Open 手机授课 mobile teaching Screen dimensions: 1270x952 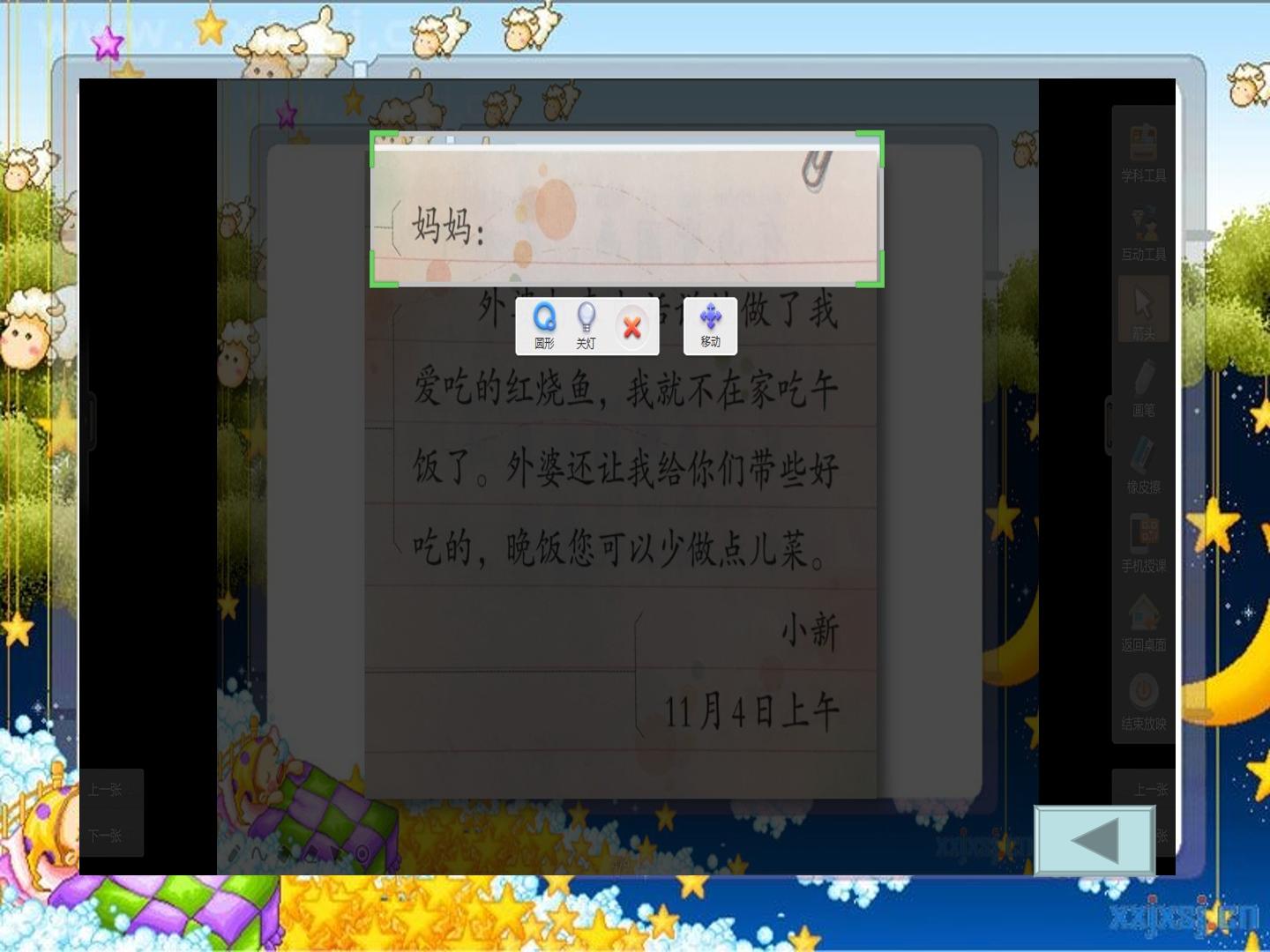coord(1143,543)
